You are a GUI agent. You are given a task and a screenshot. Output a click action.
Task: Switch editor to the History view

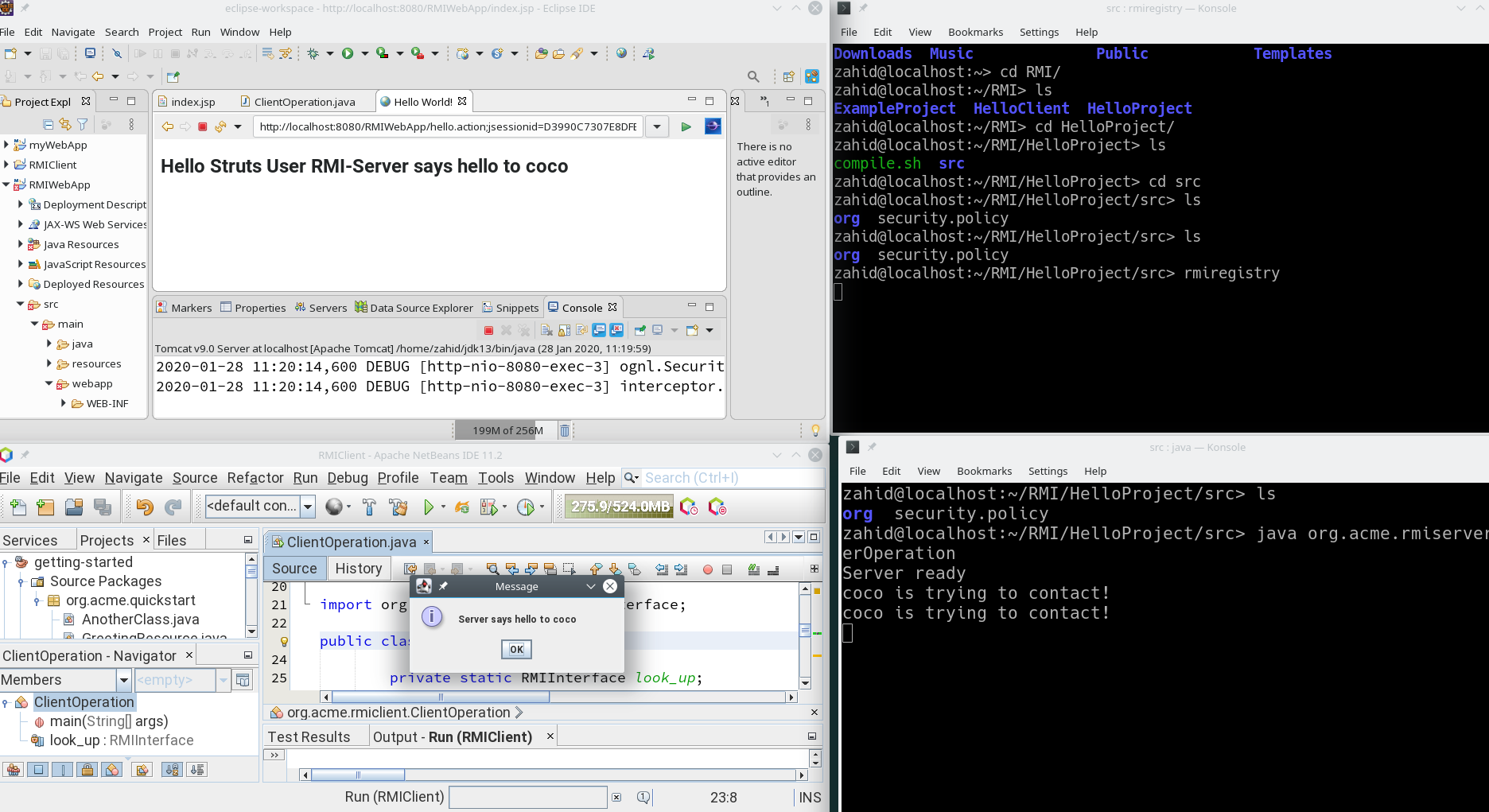tap(358, 568)
